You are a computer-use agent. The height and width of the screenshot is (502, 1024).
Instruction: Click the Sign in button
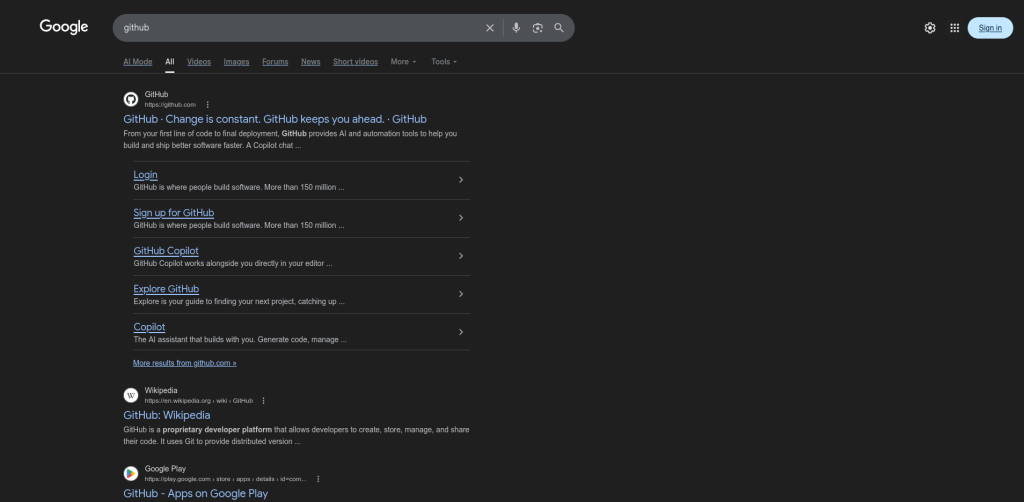[990, 28]
